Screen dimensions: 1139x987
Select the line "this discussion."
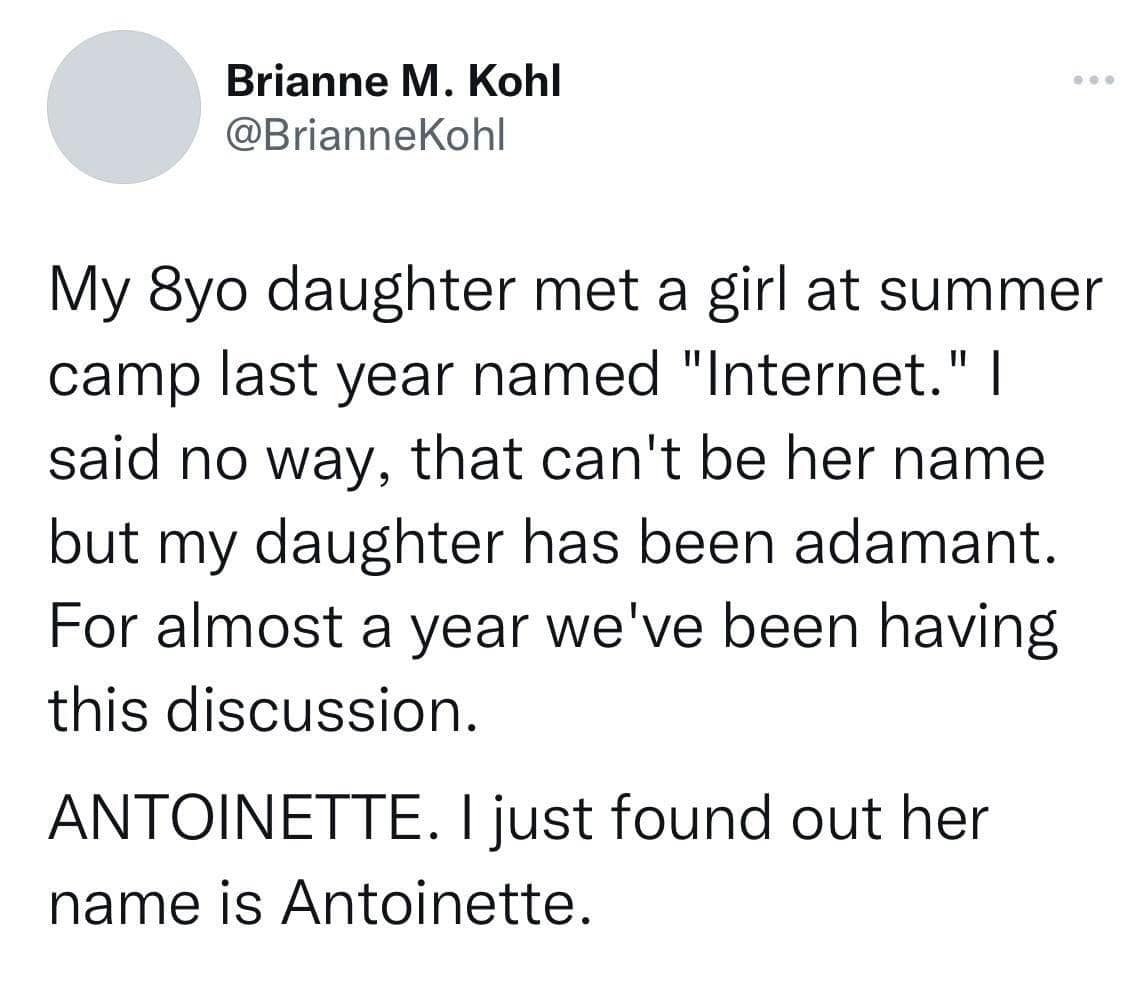[257, 709]
